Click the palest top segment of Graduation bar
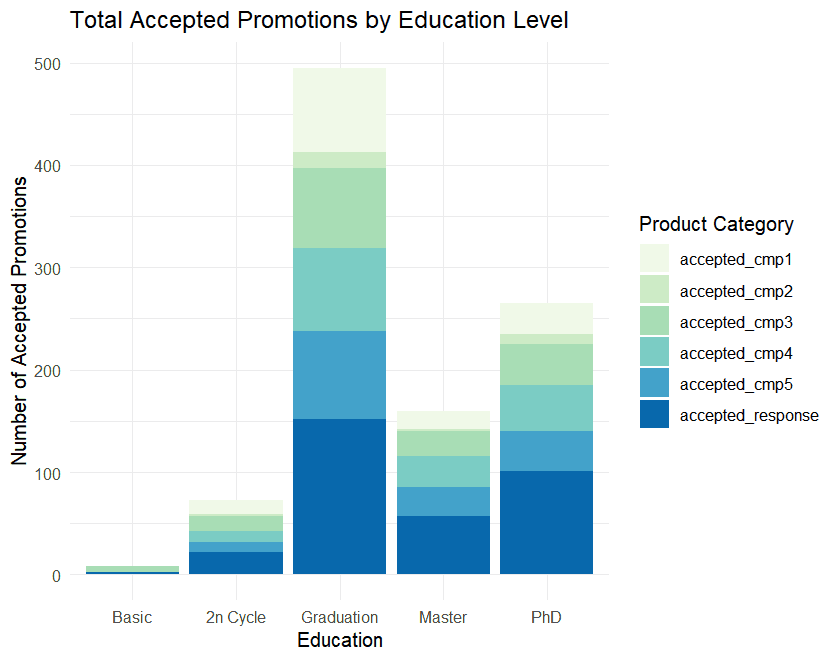This screenshot has width=839, height=660. (340, 110)
